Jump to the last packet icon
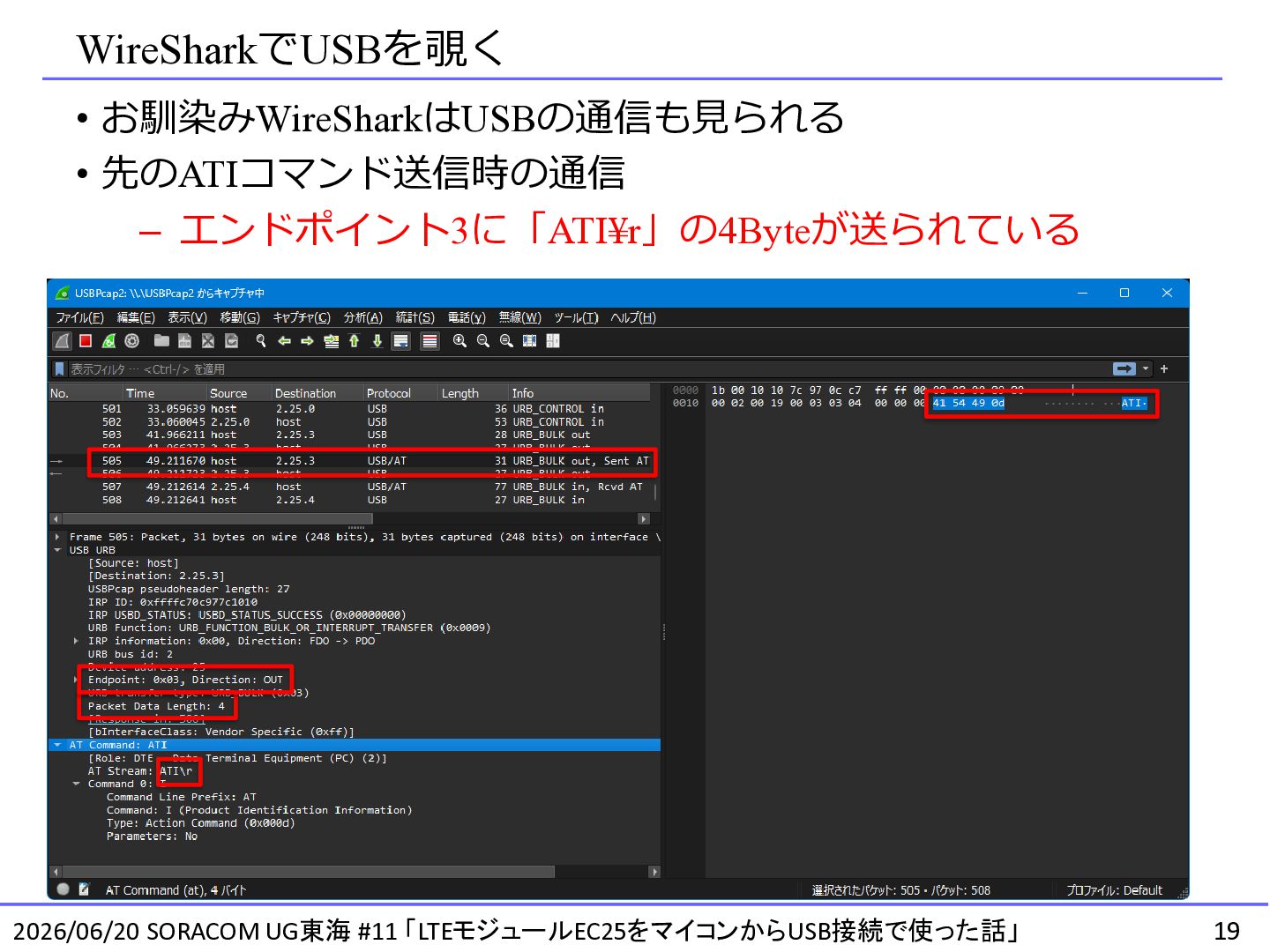 (x=377, y=341)
